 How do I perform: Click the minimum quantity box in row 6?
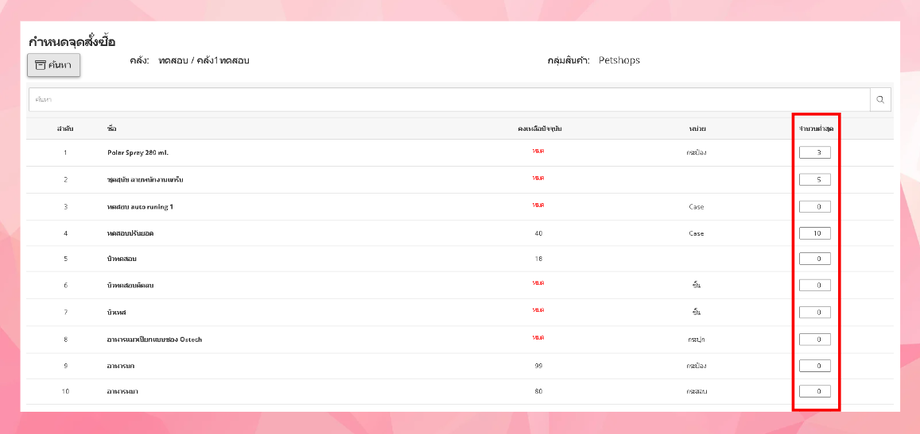815,285
